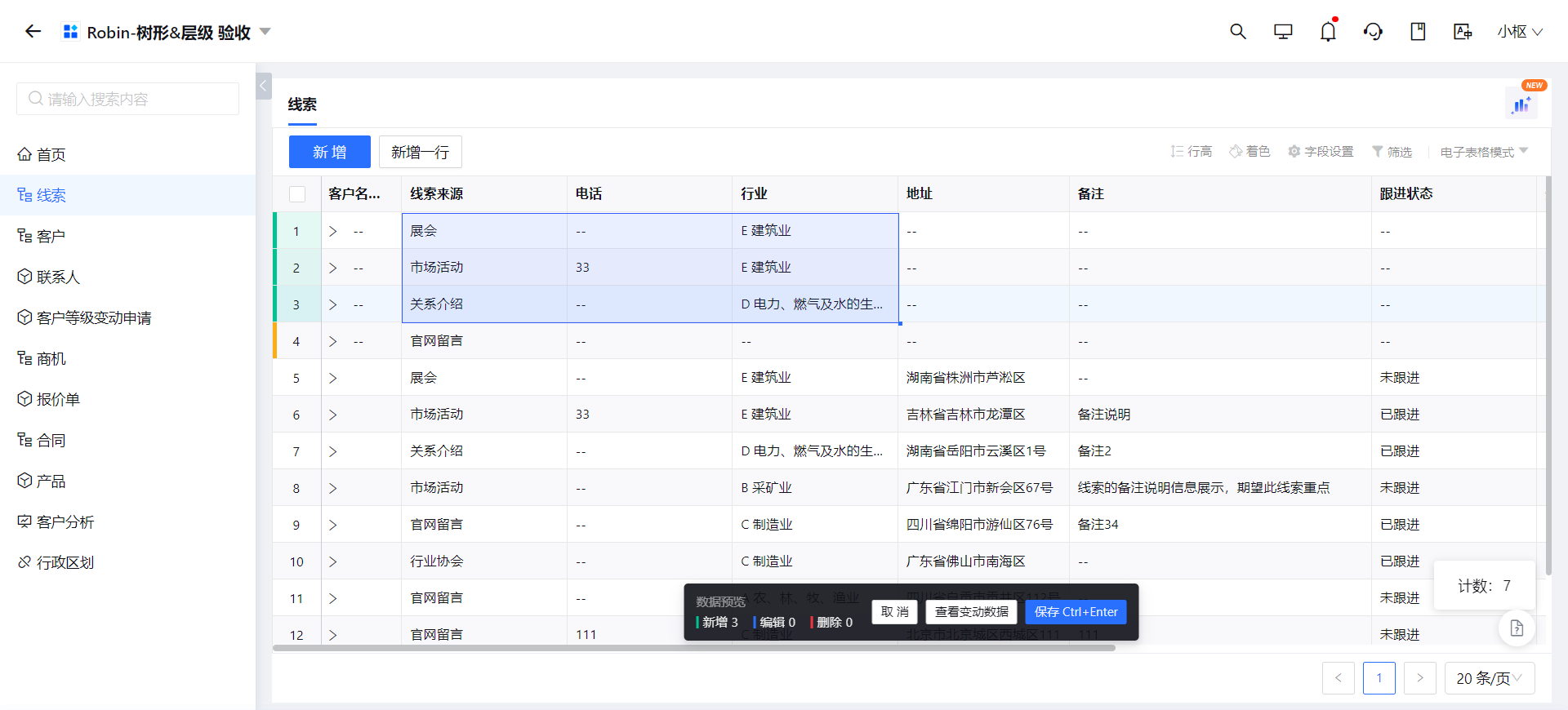Screen dimensions: 1568x710
Task: Open 字段设置 field settings
Action: point(1321,152)
